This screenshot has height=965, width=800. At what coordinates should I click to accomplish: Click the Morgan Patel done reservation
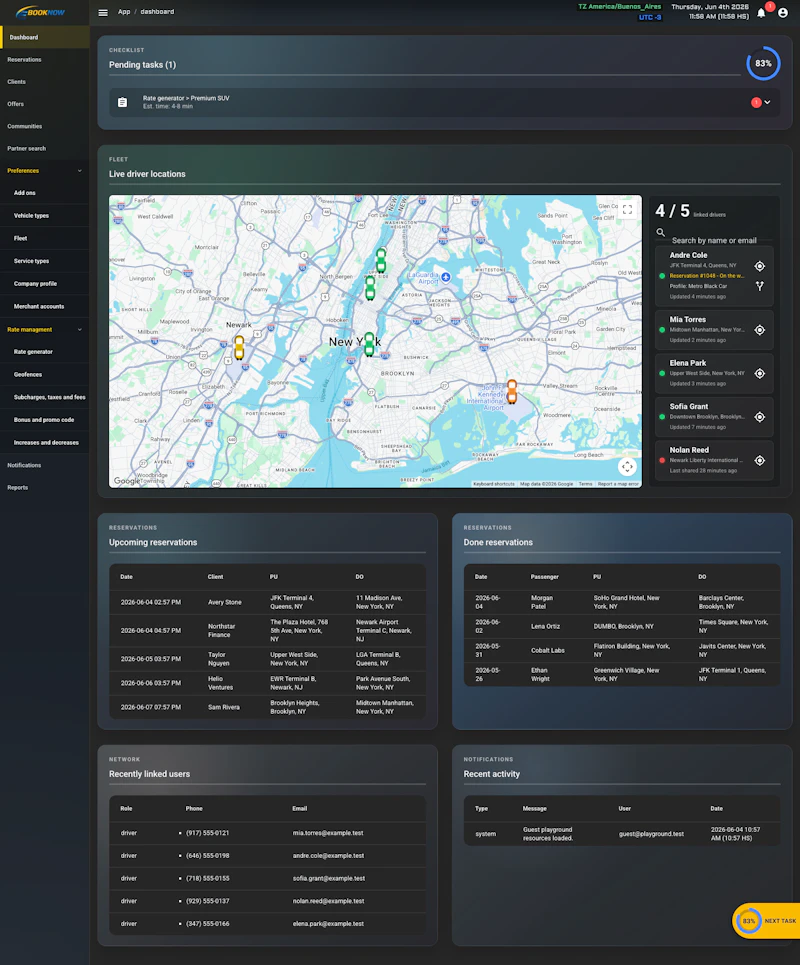tap(622, 602)
